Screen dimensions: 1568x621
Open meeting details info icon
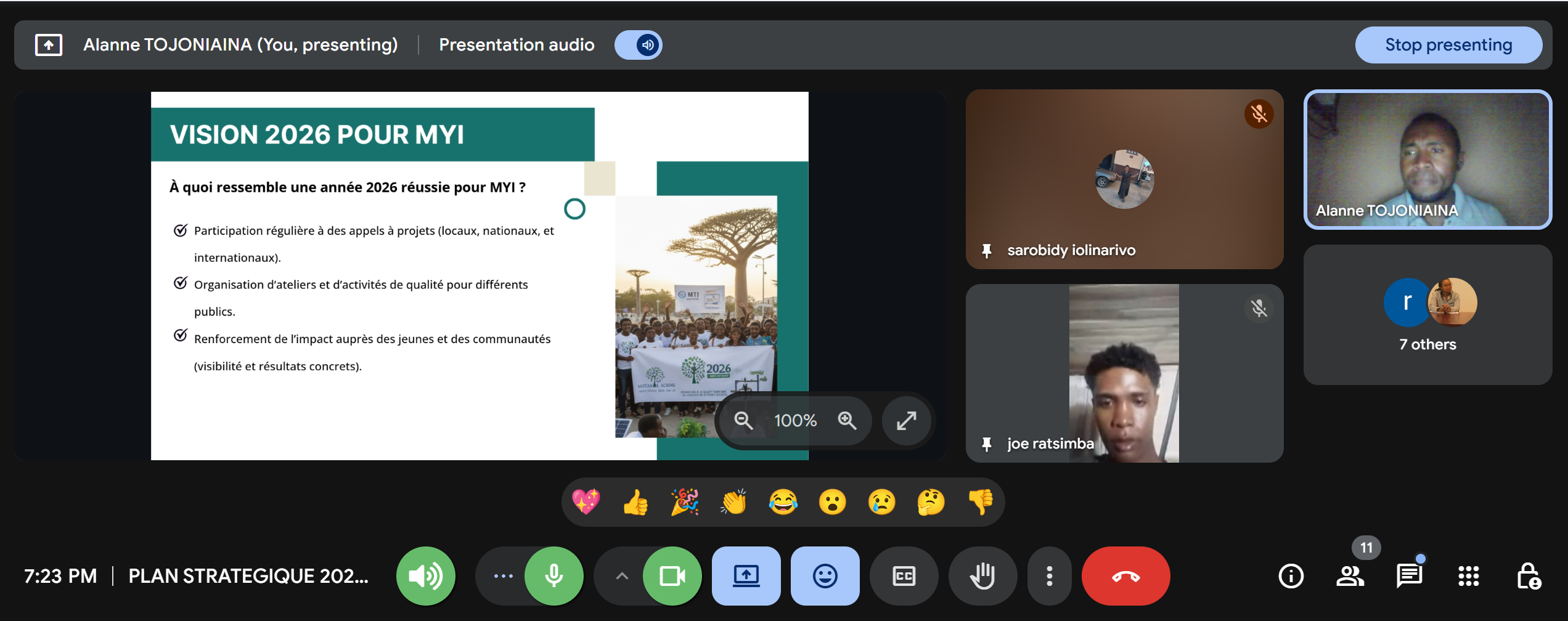click(x=1291, y=576)
